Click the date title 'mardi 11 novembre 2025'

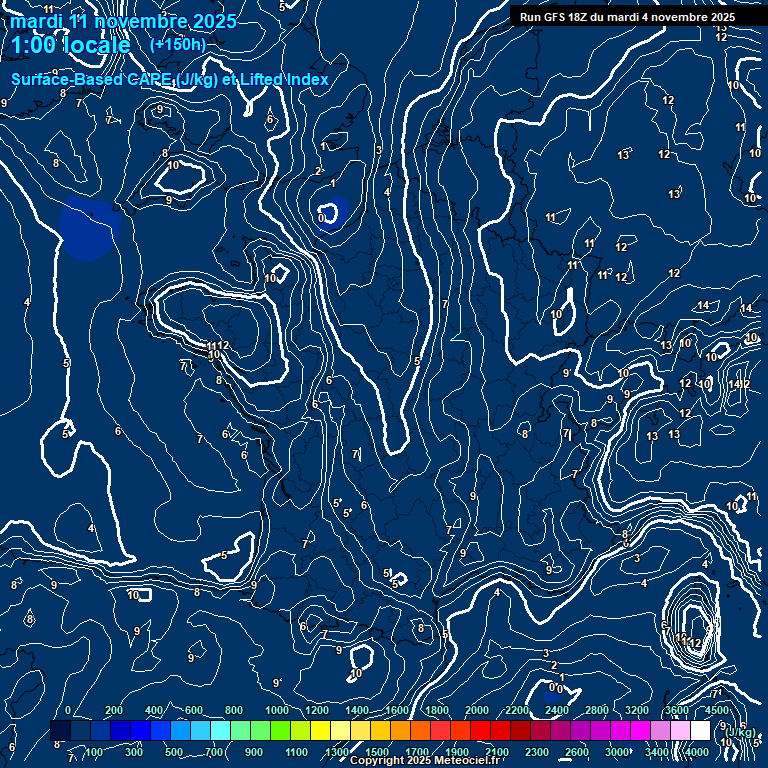click(123, 22)
